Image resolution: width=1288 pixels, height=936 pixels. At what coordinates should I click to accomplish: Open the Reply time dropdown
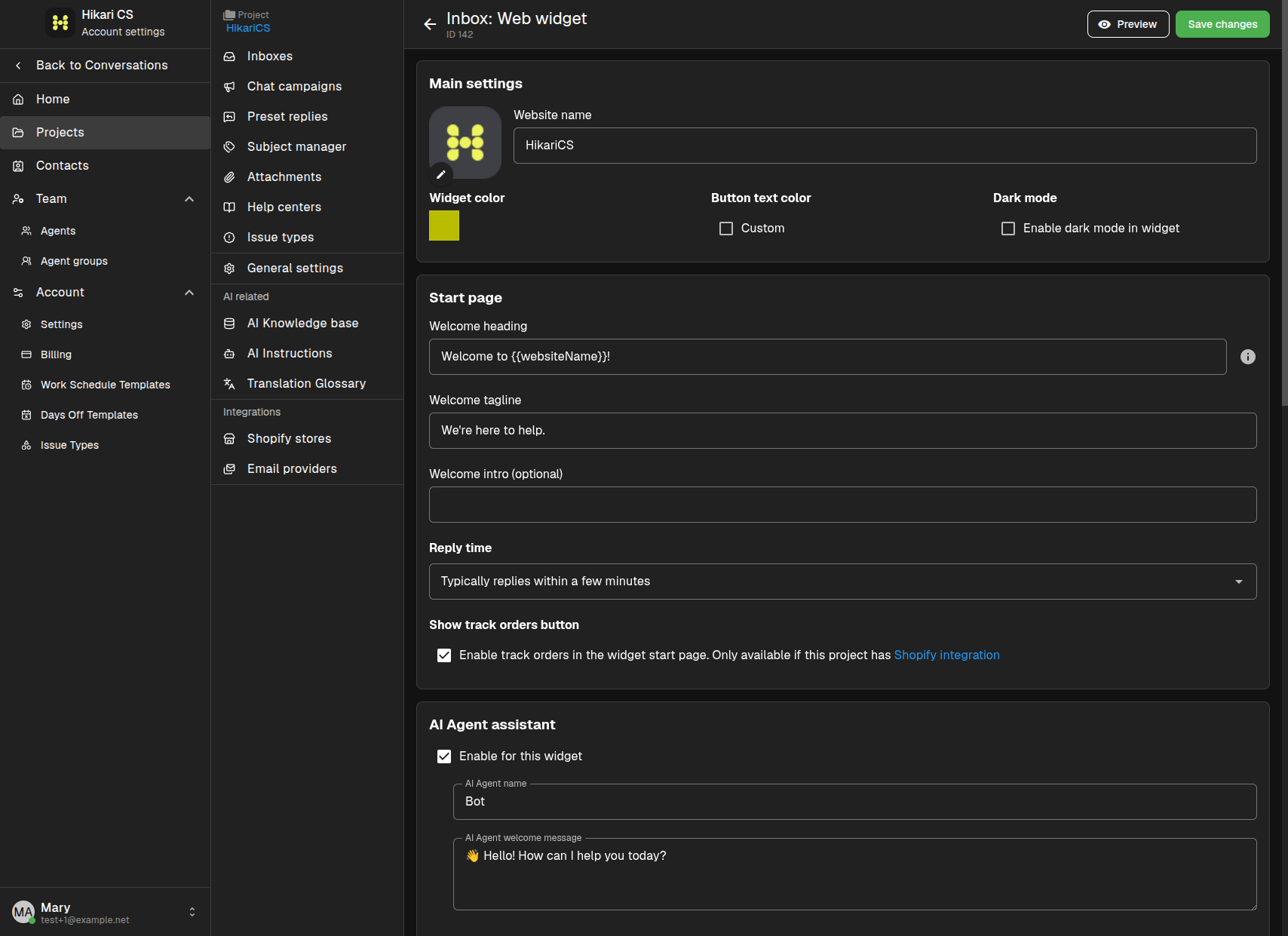pos(842,582)
